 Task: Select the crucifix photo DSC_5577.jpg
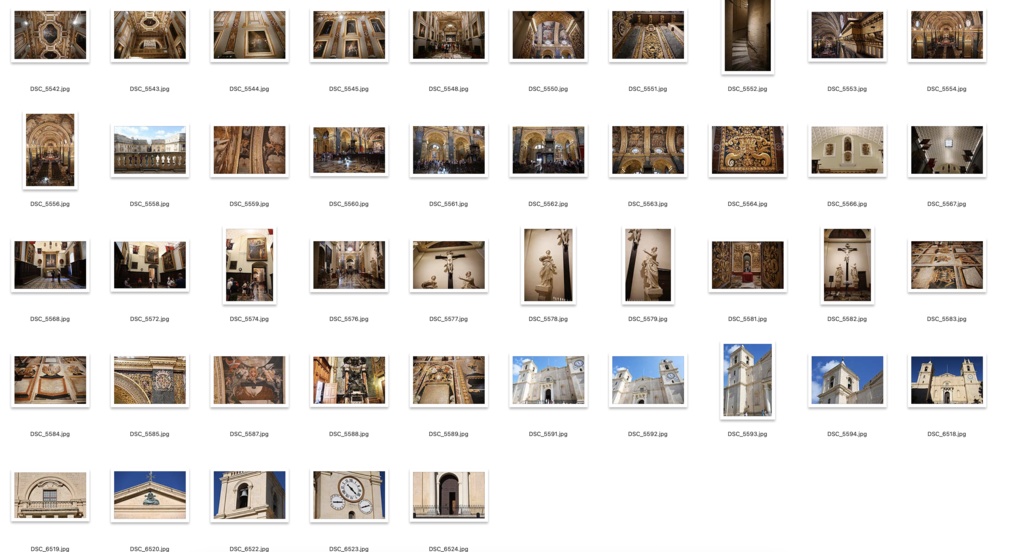point(449,265)
